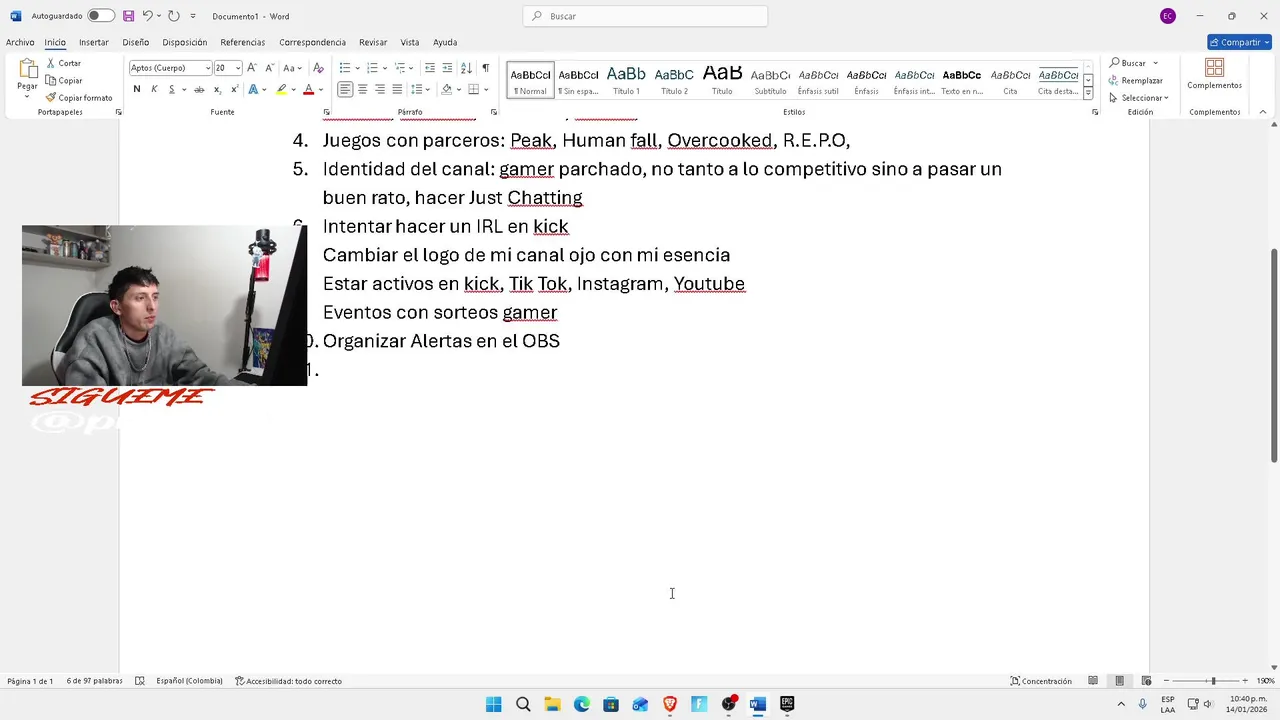Click the Pegar paste icon
The image size is (1280, 720).
tap(27, 70)
